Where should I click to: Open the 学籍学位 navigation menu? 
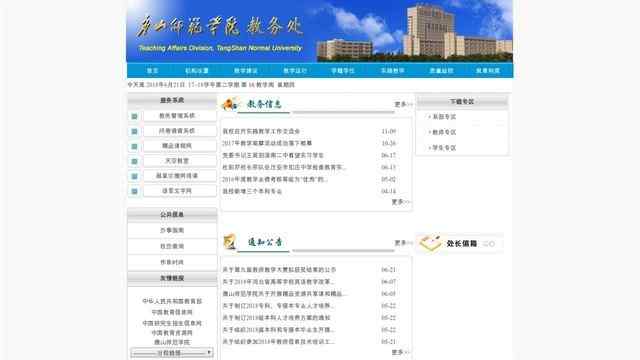343,71
